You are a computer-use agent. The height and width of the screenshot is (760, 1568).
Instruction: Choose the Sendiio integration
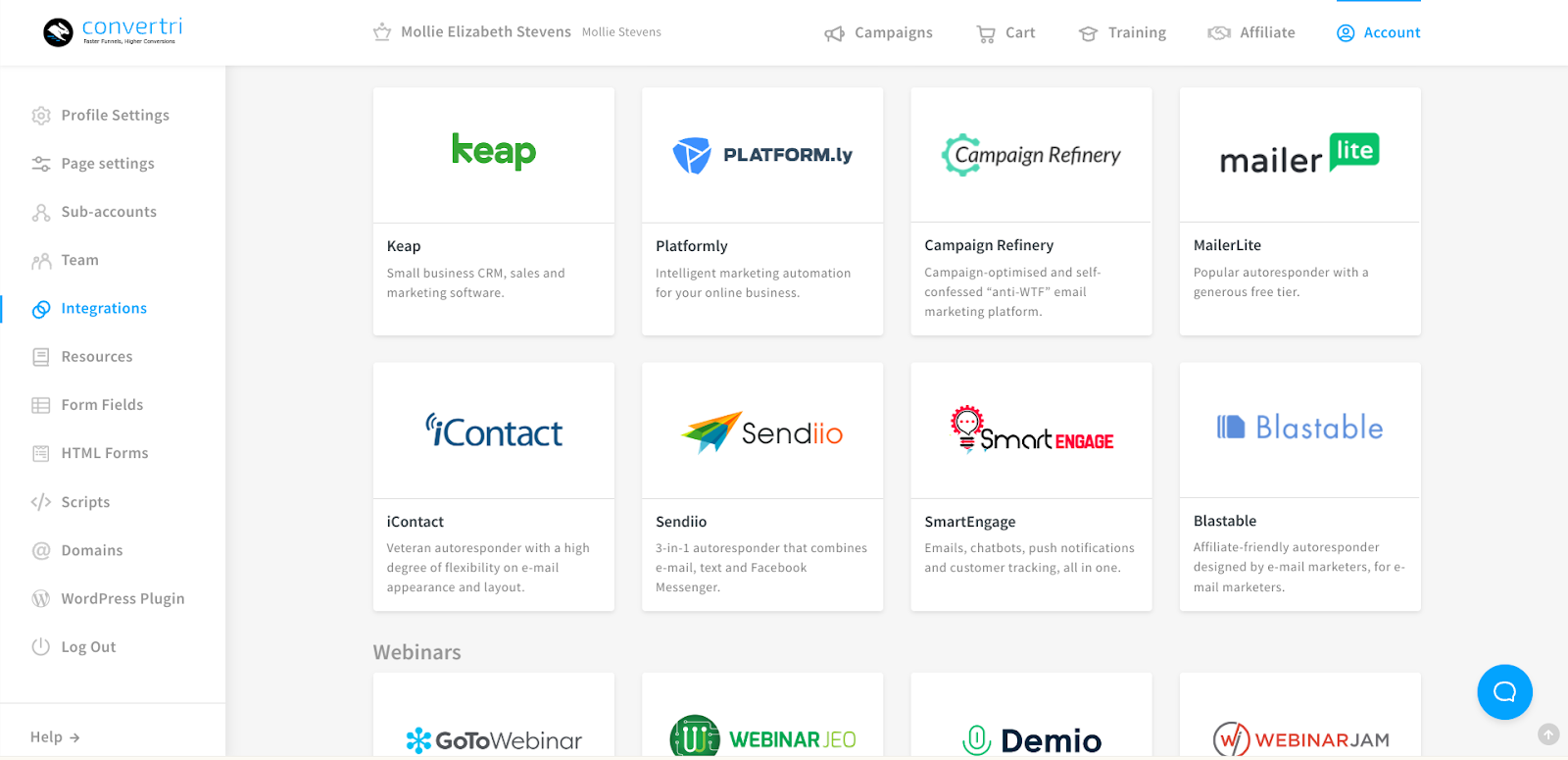(762, 486)
